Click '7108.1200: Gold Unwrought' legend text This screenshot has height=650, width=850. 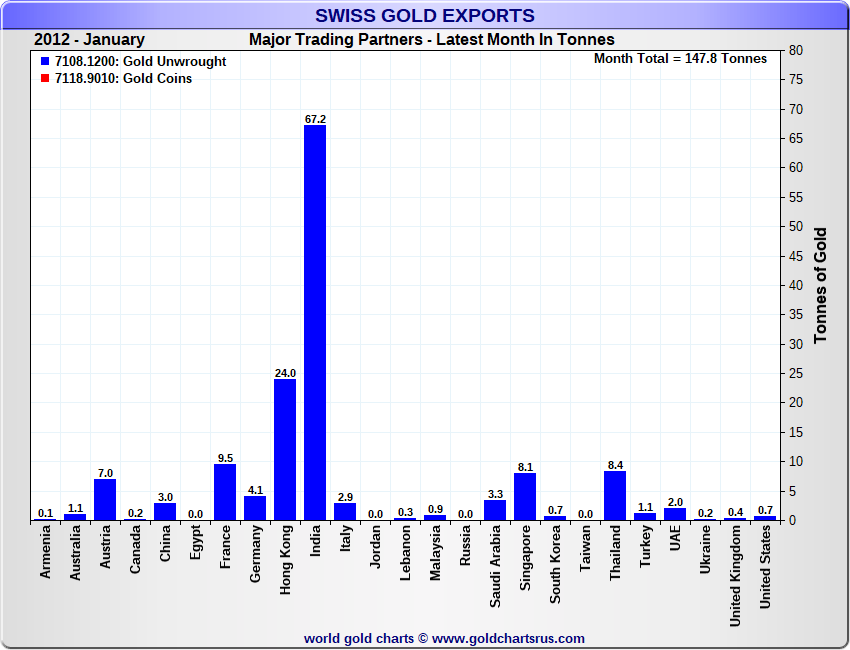click(x=140, y=61)
